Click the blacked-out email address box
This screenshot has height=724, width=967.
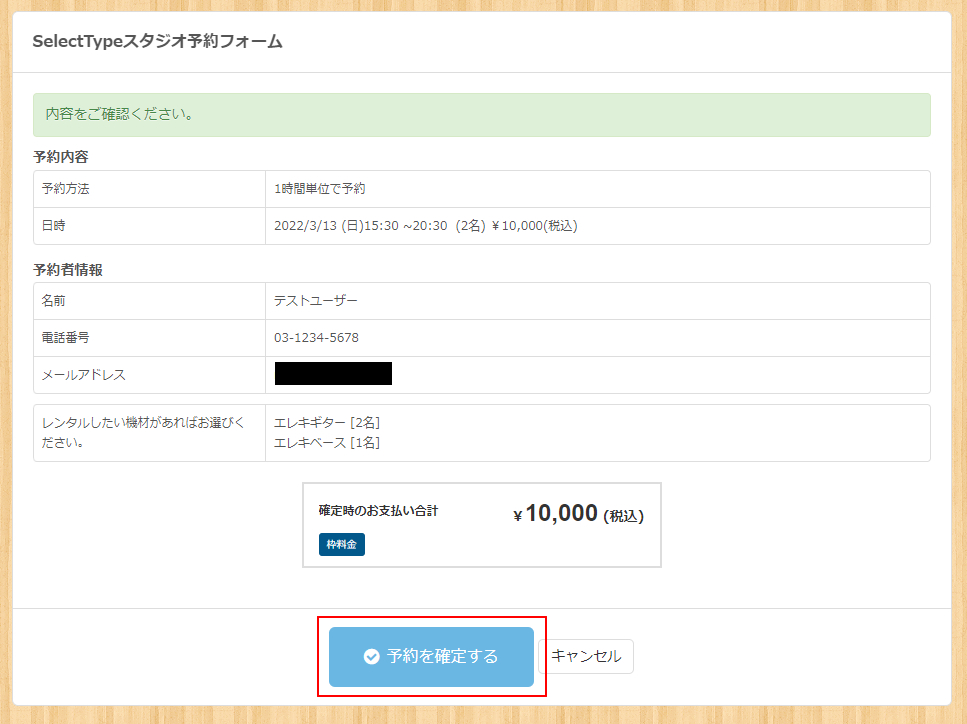coord(333,374)
